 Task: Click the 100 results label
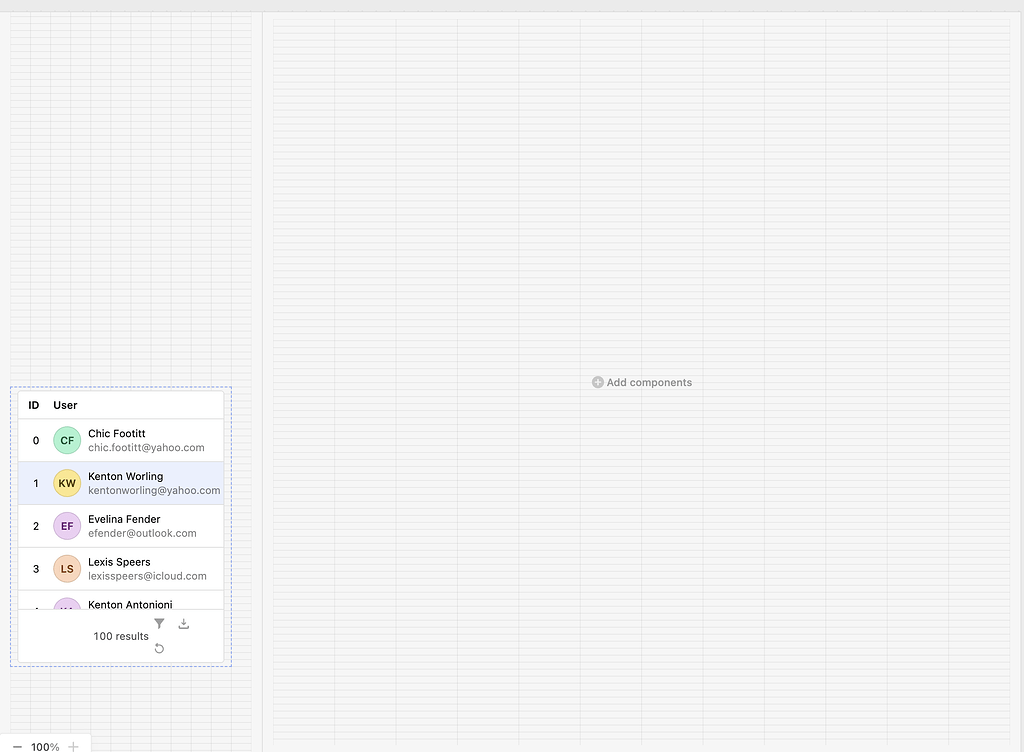point(120,636)
